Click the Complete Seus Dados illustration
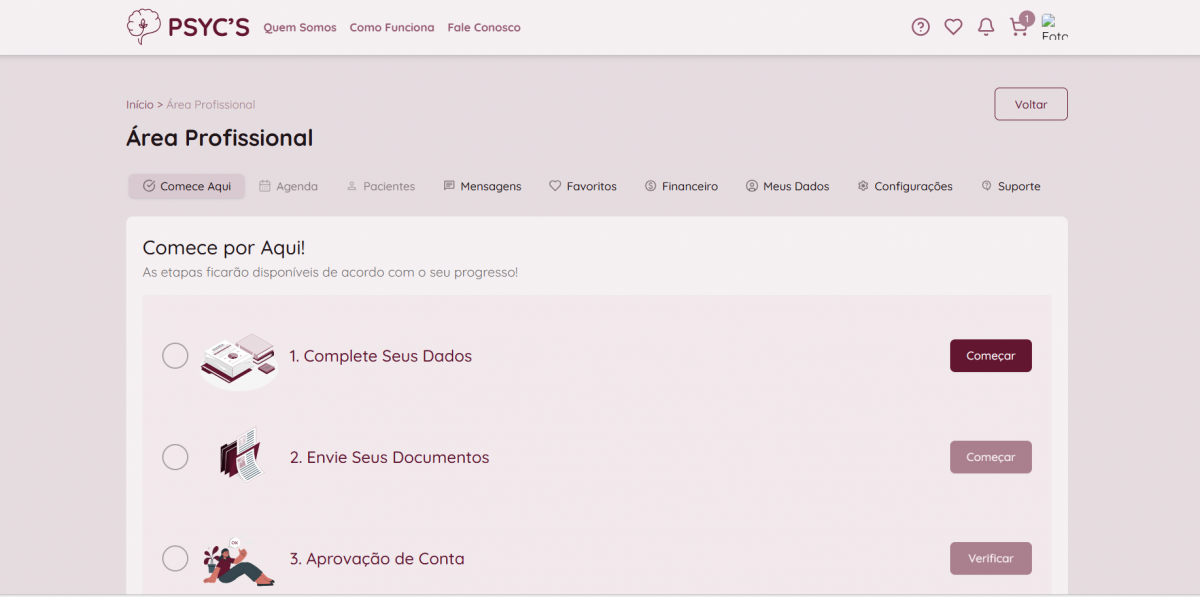Screen dimensions: 1200x597 click(x=238, y=357)
